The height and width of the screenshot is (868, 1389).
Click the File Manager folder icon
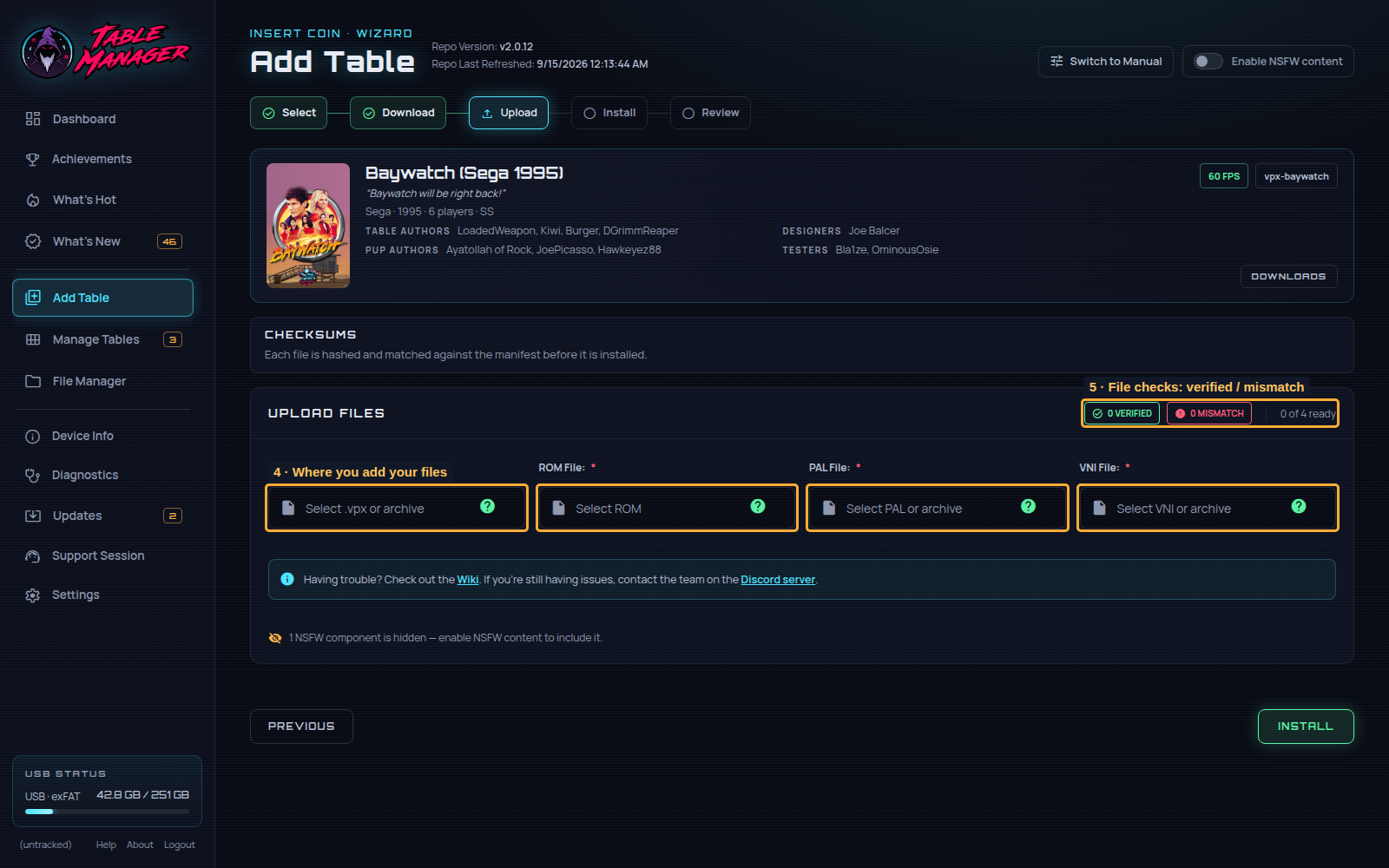point(33,381)
